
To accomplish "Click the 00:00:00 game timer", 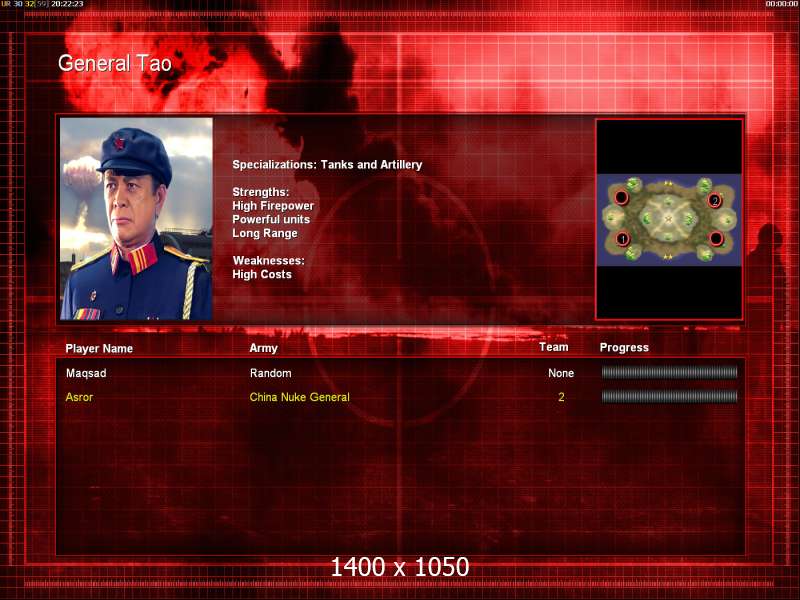I will pos(782,4).
